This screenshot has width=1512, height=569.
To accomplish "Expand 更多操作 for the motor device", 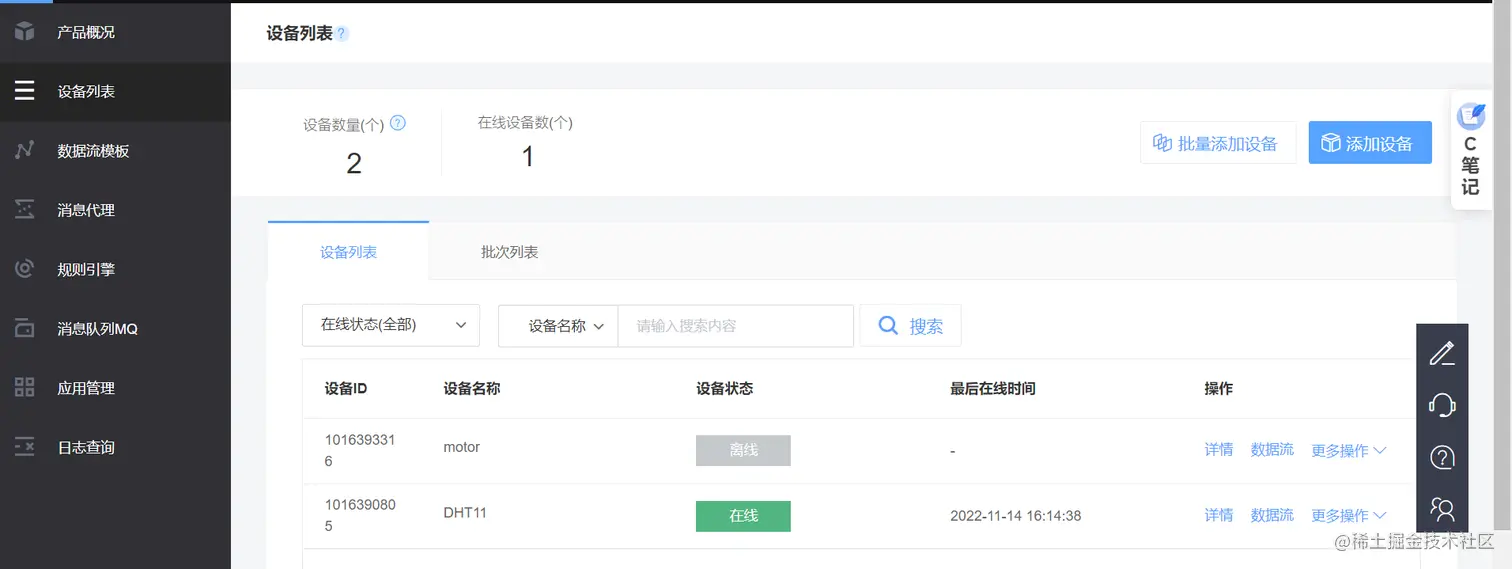I will [1348, 451].
